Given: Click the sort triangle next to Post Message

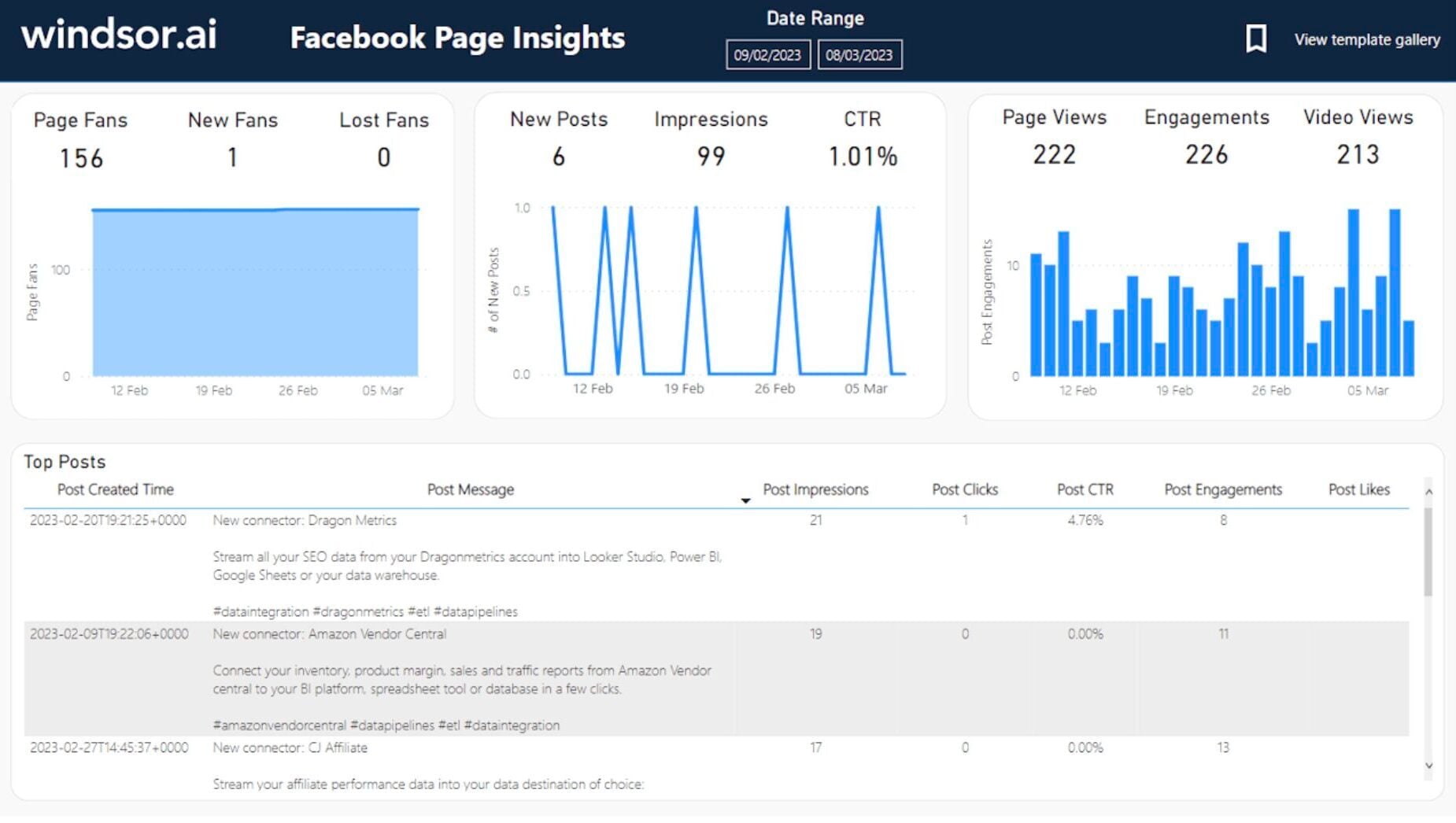Looking at the screenshot, I should (745, 500).
